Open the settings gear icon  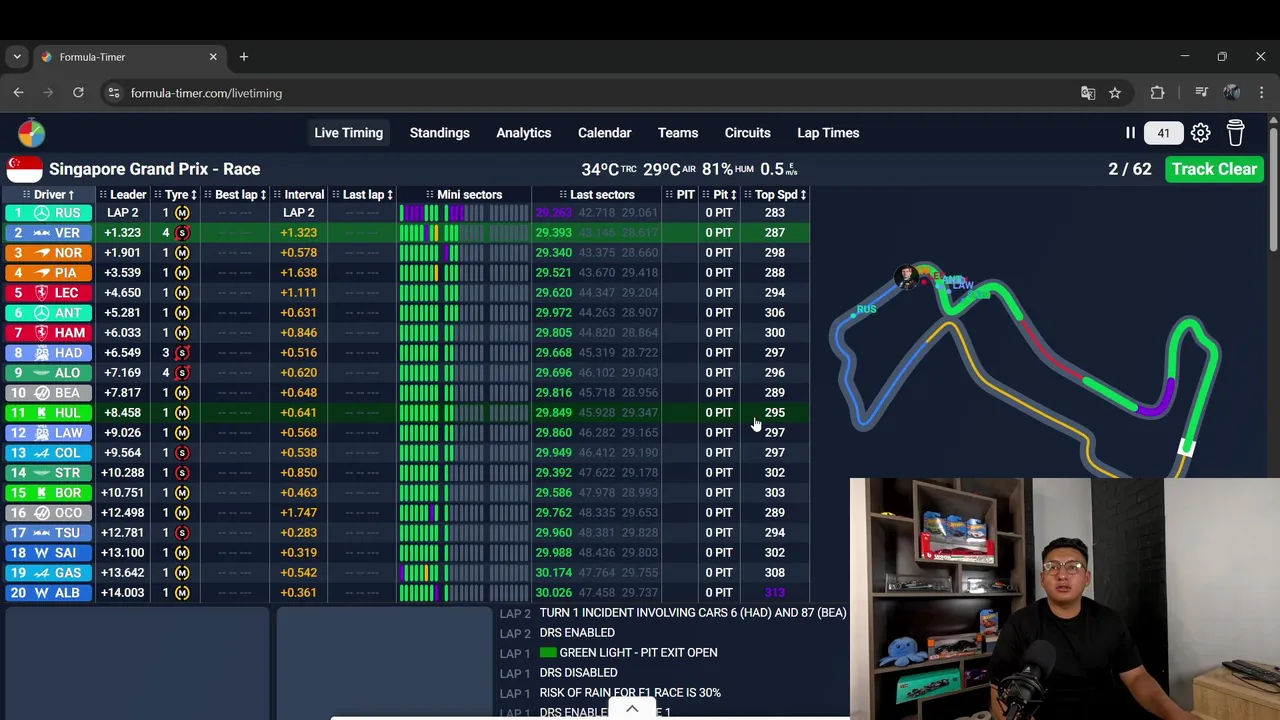tap(1200, 133)
